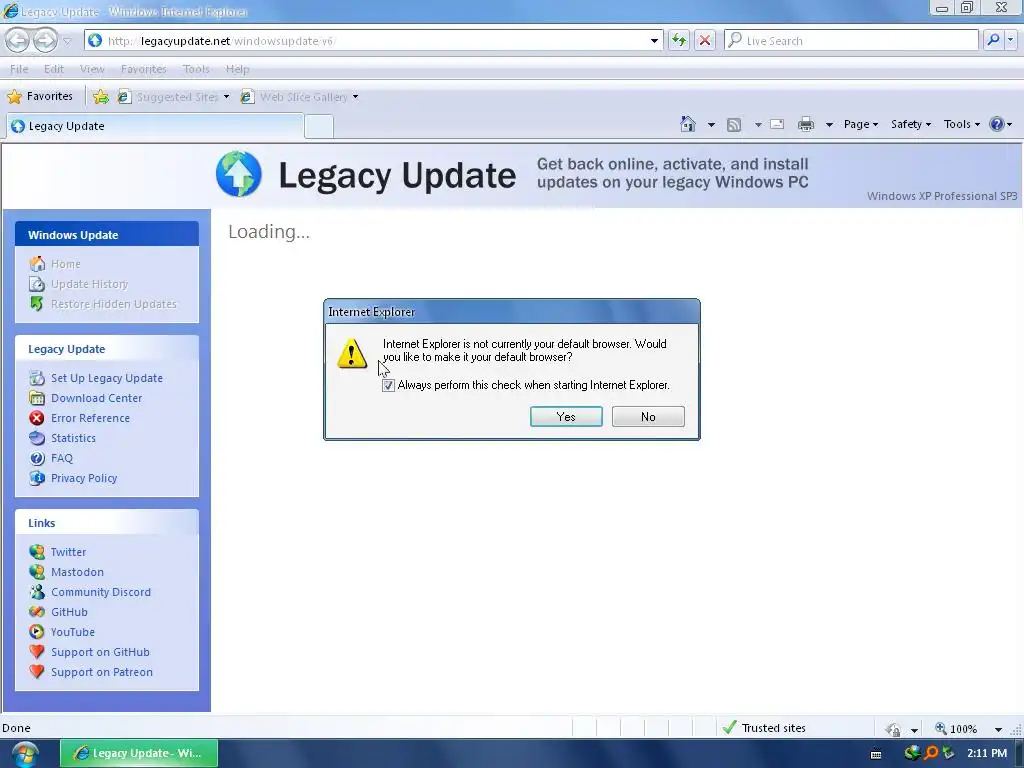Click the Update History clock icon

(37, 284)
